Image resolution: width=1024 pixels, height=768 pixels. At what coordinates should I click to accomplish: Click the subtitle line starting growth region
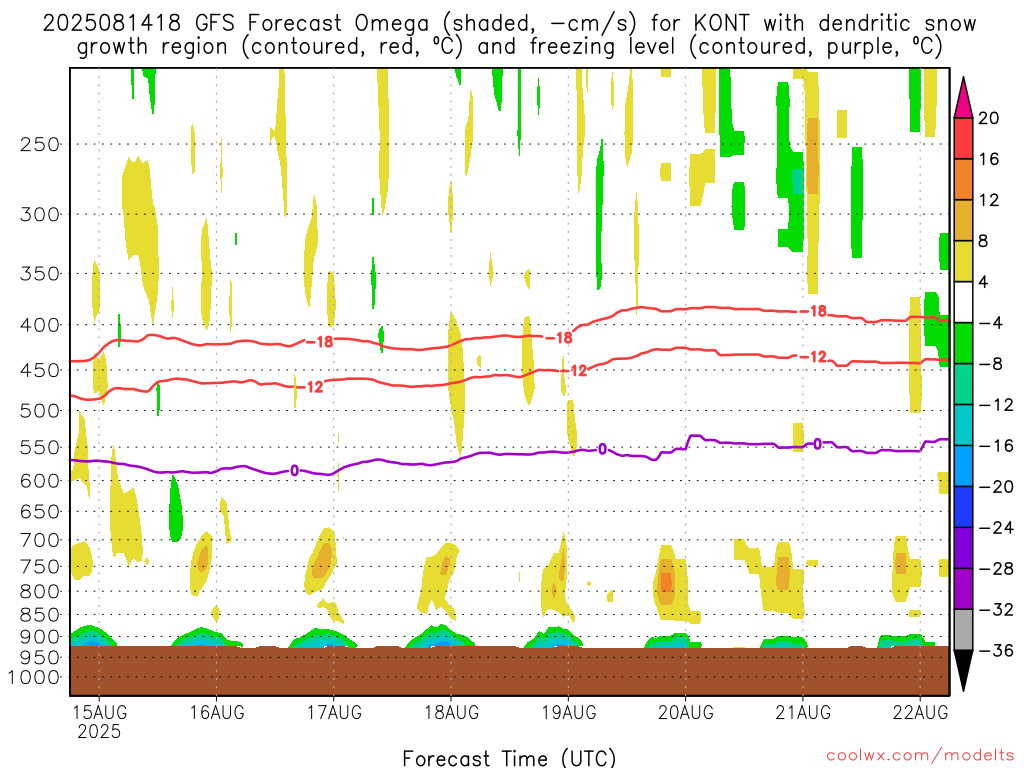click(509, 47)
